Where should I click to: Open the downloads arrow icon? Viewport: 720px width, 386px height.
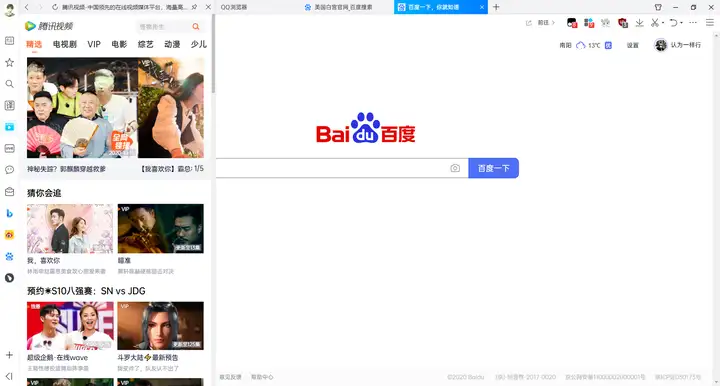(639, 22)
